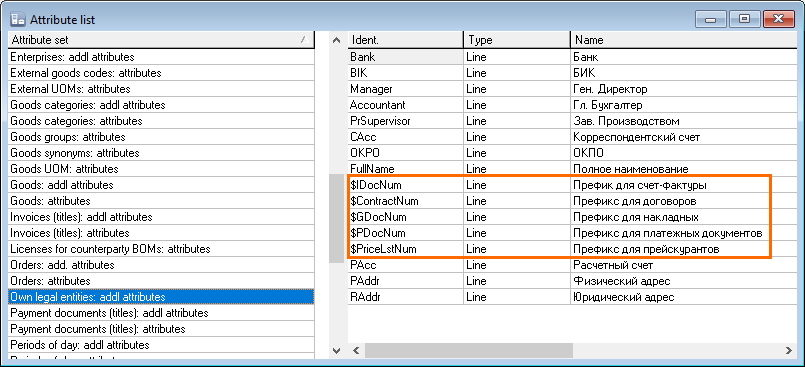Minimize the Attribute list window
The height and width of the screenshot is (367, 805).
point(711,20)
